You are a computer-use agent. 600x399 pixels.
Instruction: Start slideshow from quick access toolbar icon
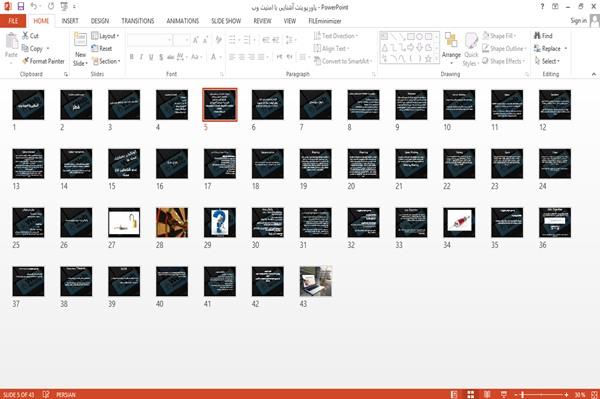coord(64,6)
